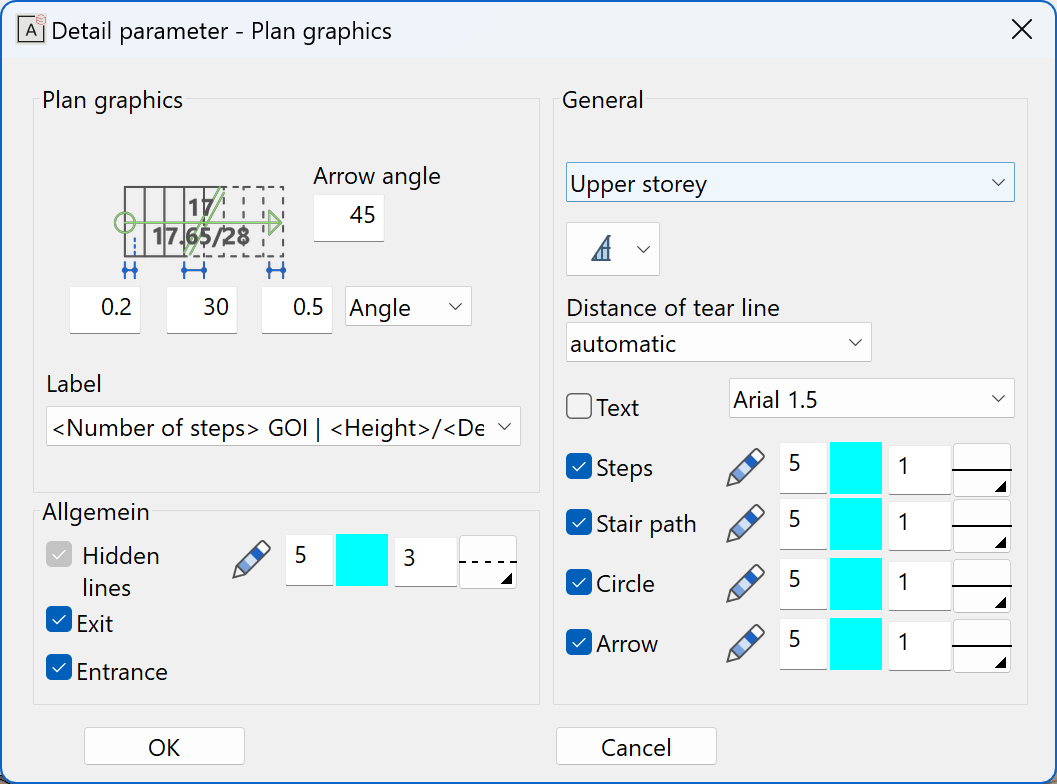The image size is (1057, 784).
Task: Uncheck the Entrance checkbox
Action: point(59,667)
